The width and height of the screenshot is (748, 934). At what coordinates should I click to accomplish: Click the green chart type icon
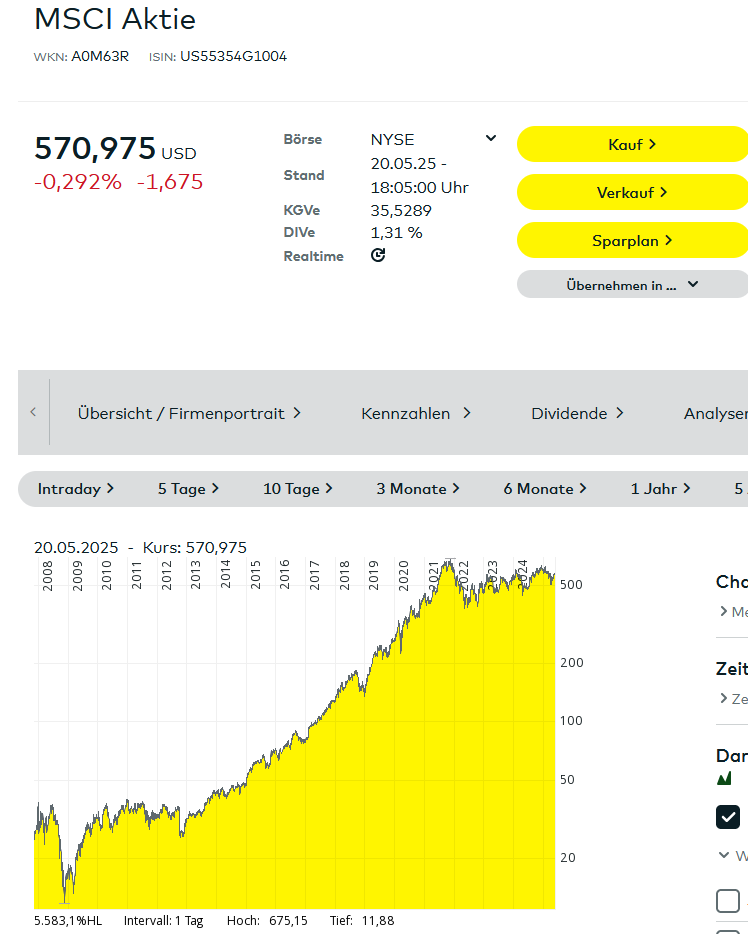724,779
